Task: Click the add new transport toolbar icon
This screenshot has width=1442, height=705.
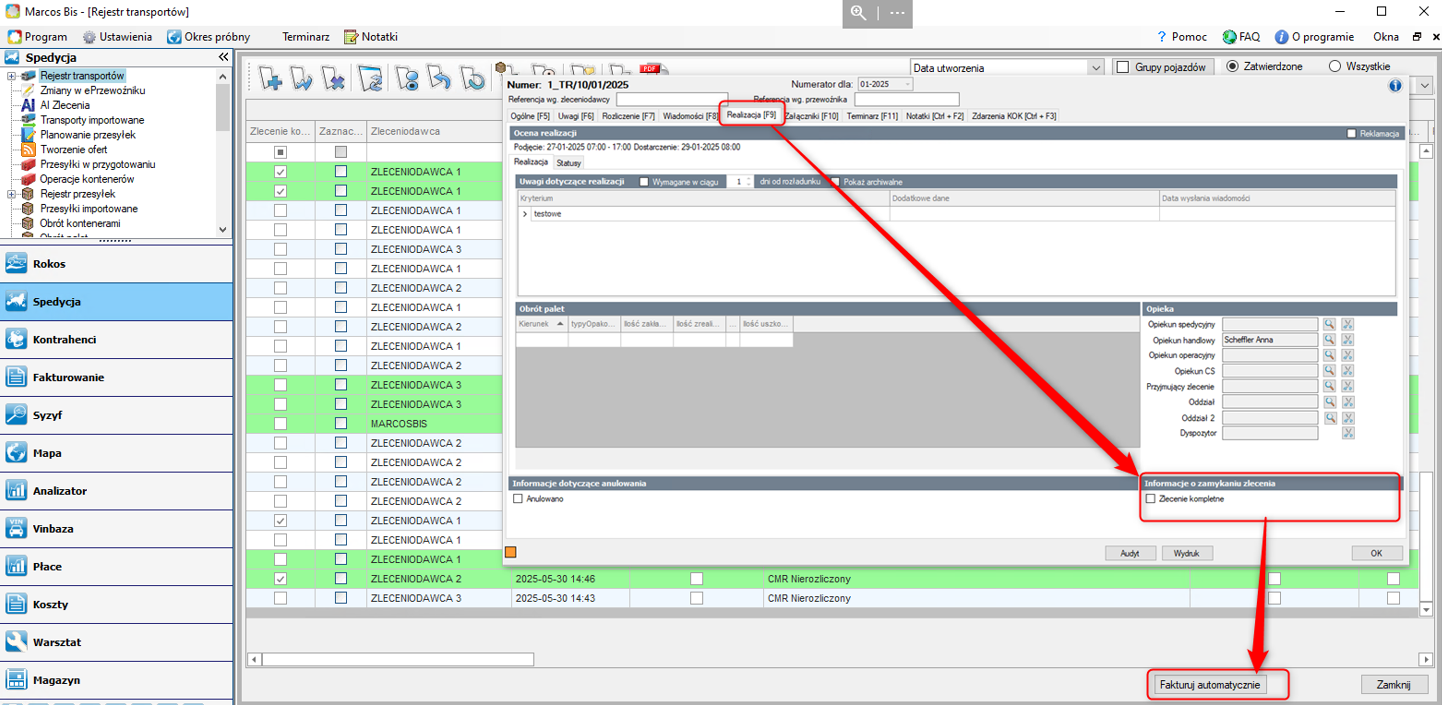Action: 270,78
